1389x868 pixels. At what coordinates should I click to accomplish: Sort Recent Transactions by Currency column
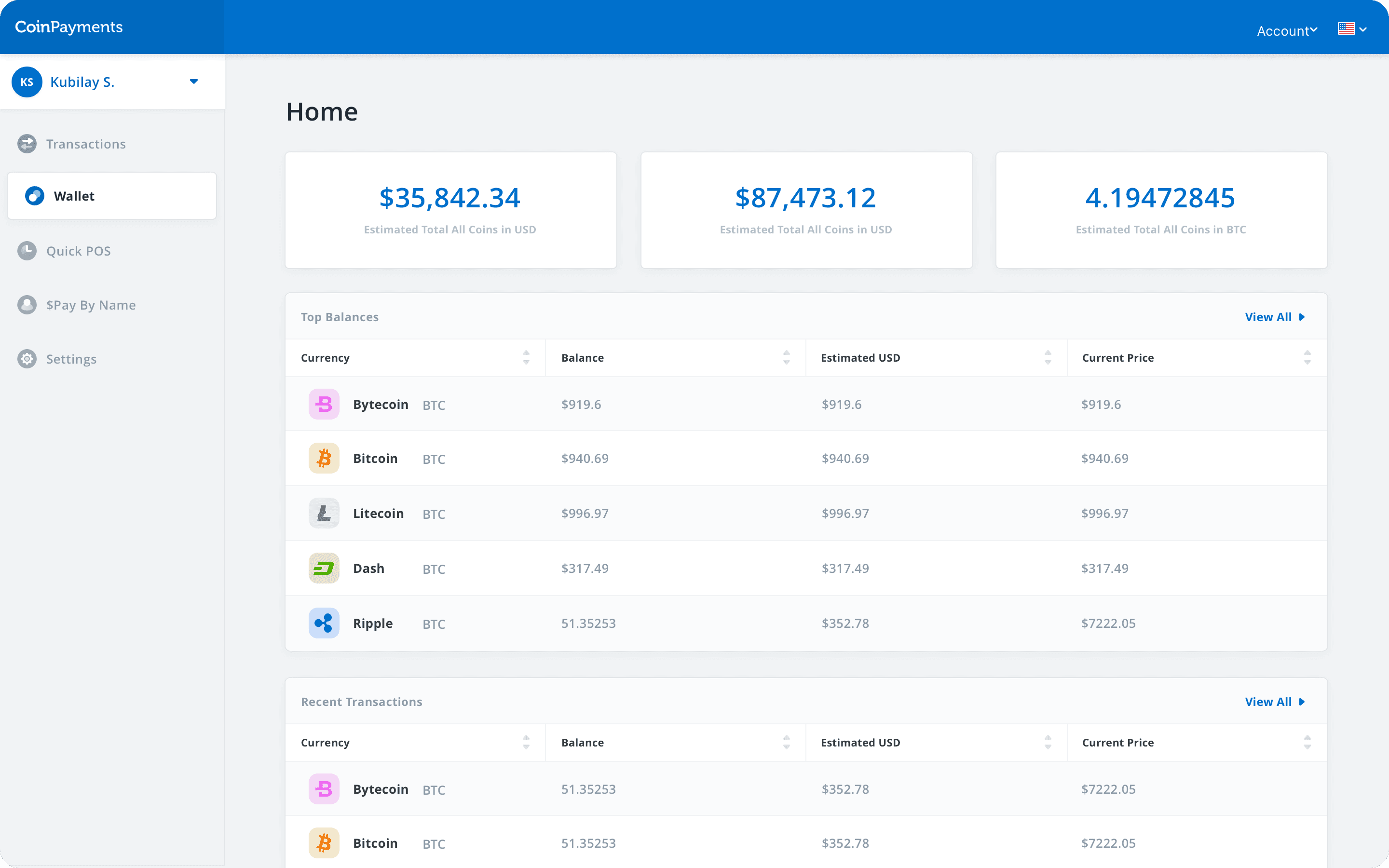tap(526, 742)
